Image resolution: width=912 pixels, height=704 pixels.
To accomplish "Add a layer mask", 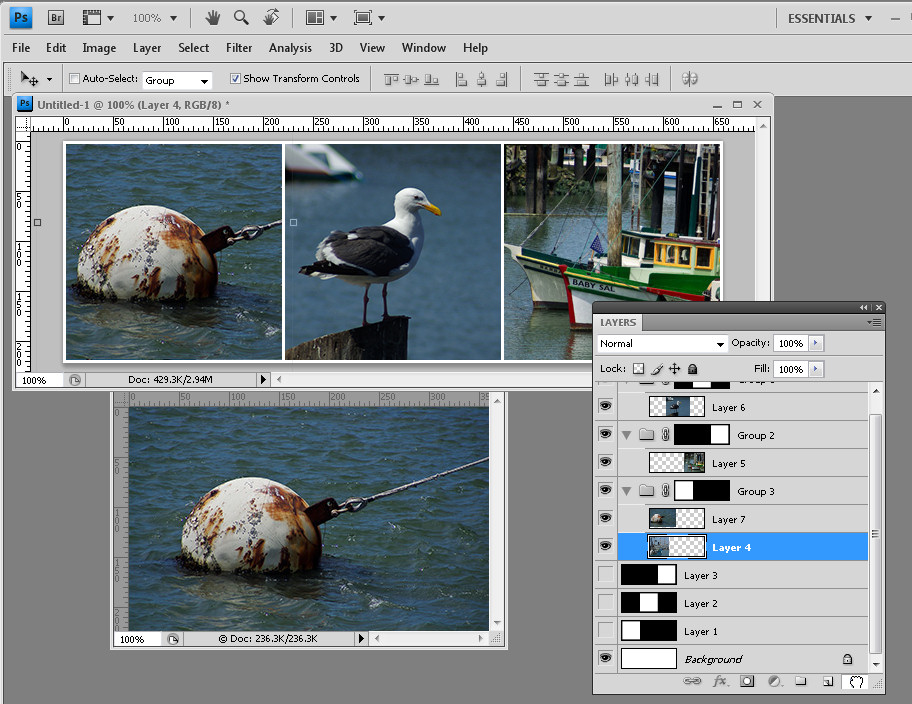I will coord(747,681).
